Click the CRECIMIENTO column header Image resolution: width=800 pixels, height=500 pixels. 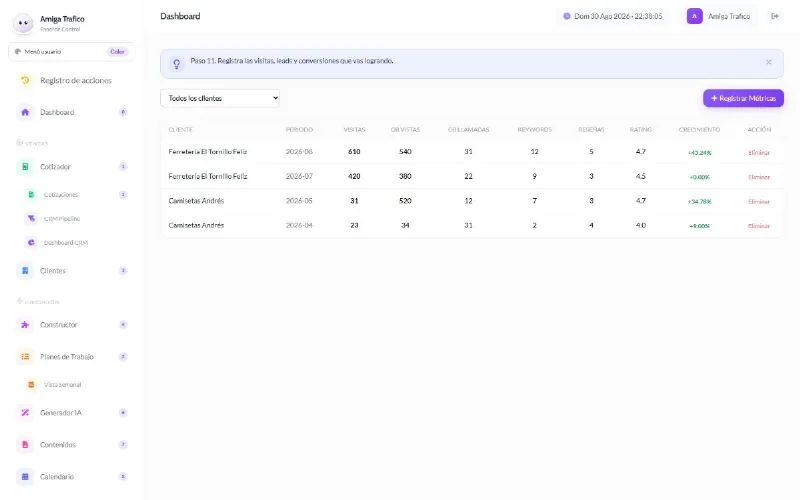pos(699,130)
